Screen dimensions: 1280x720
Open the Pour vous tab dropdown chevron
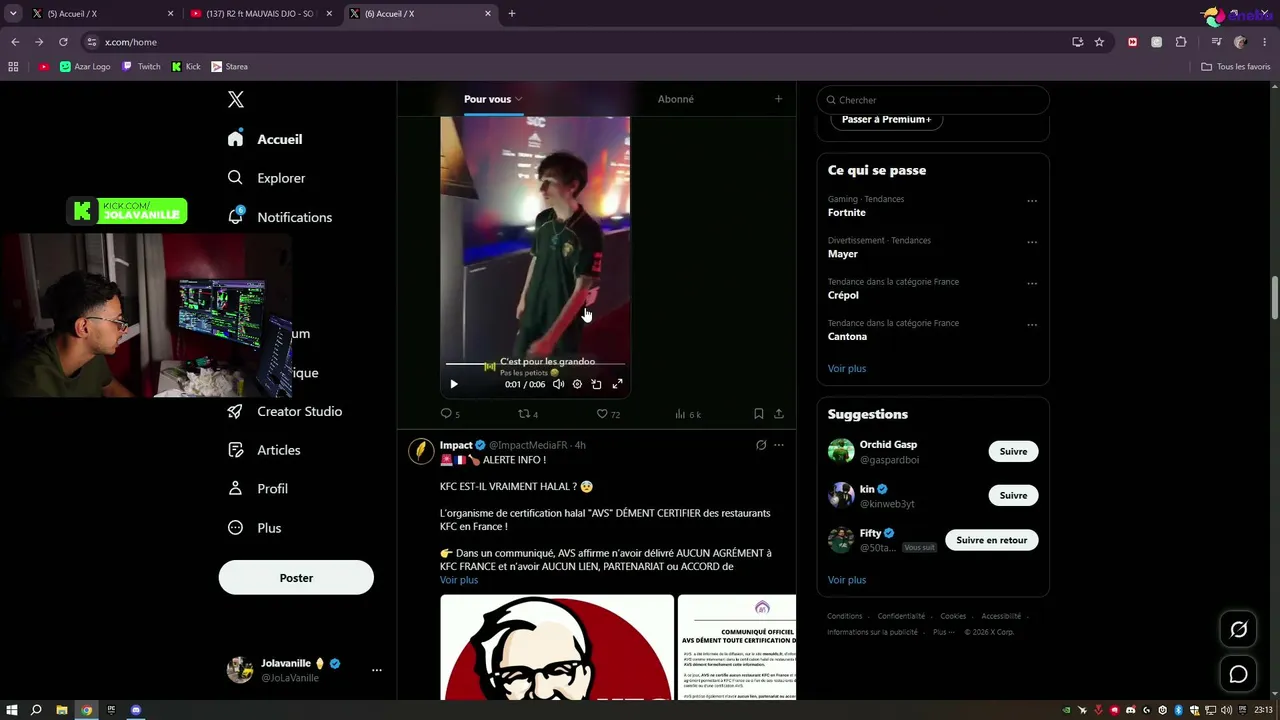518,99
